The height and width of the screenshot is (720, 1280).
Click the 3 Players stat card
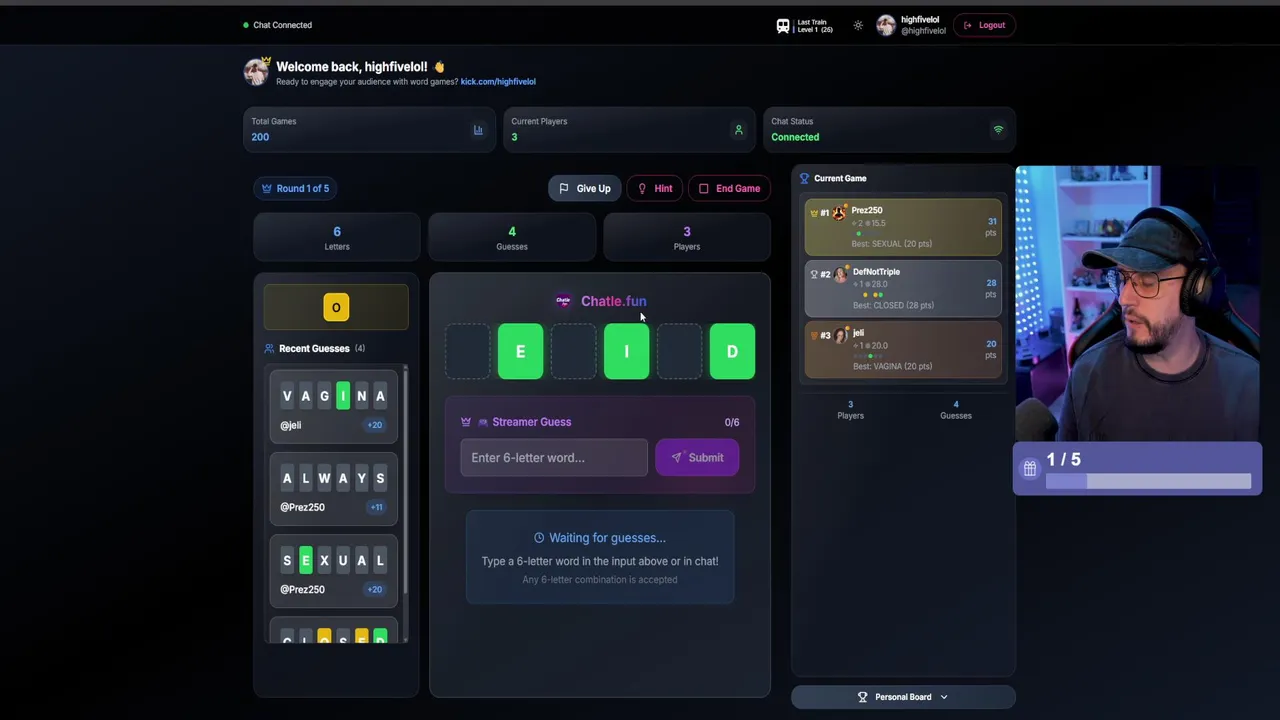tap(687, 237)
